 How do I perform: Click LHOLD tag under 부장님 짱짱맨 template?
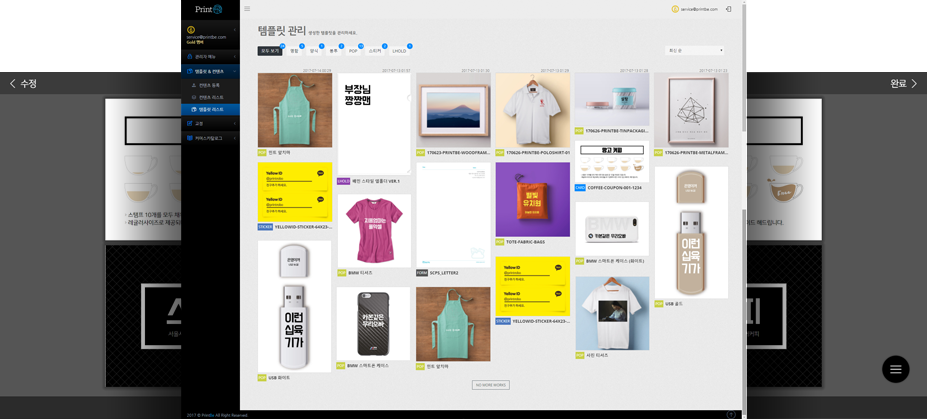point(343,181)
